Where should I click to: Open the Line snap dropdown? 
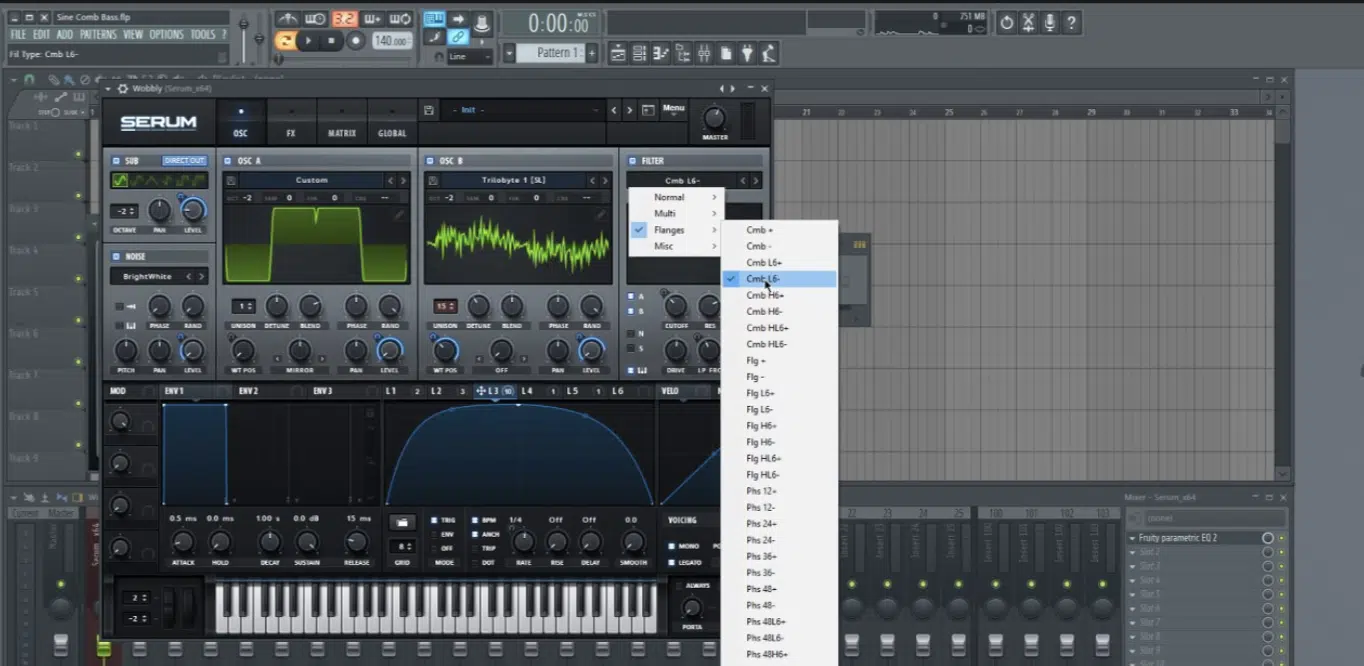coord(470,56)
